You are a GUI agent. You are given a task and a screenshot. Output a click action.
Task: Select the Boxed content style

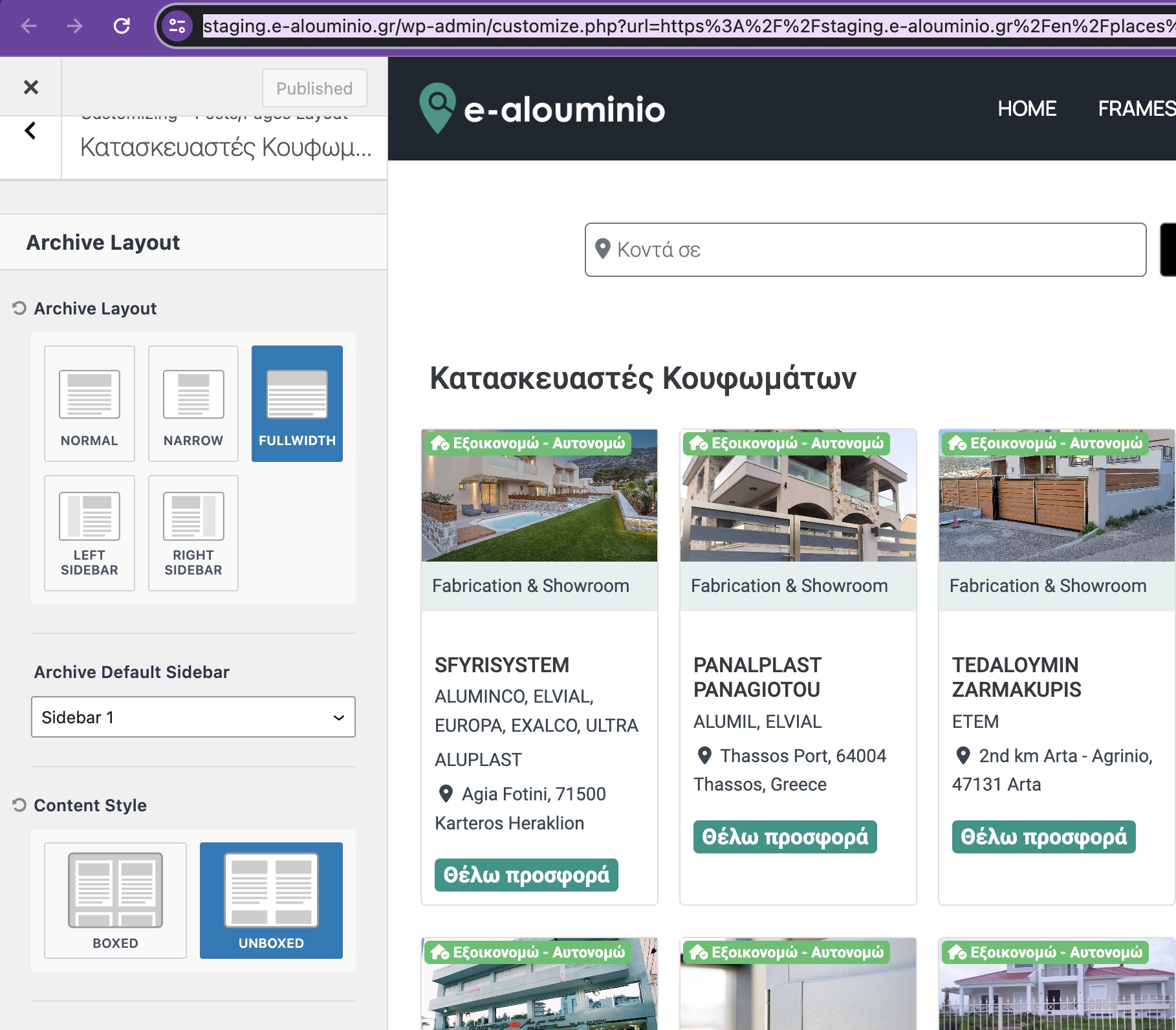[x=115, y=901]
